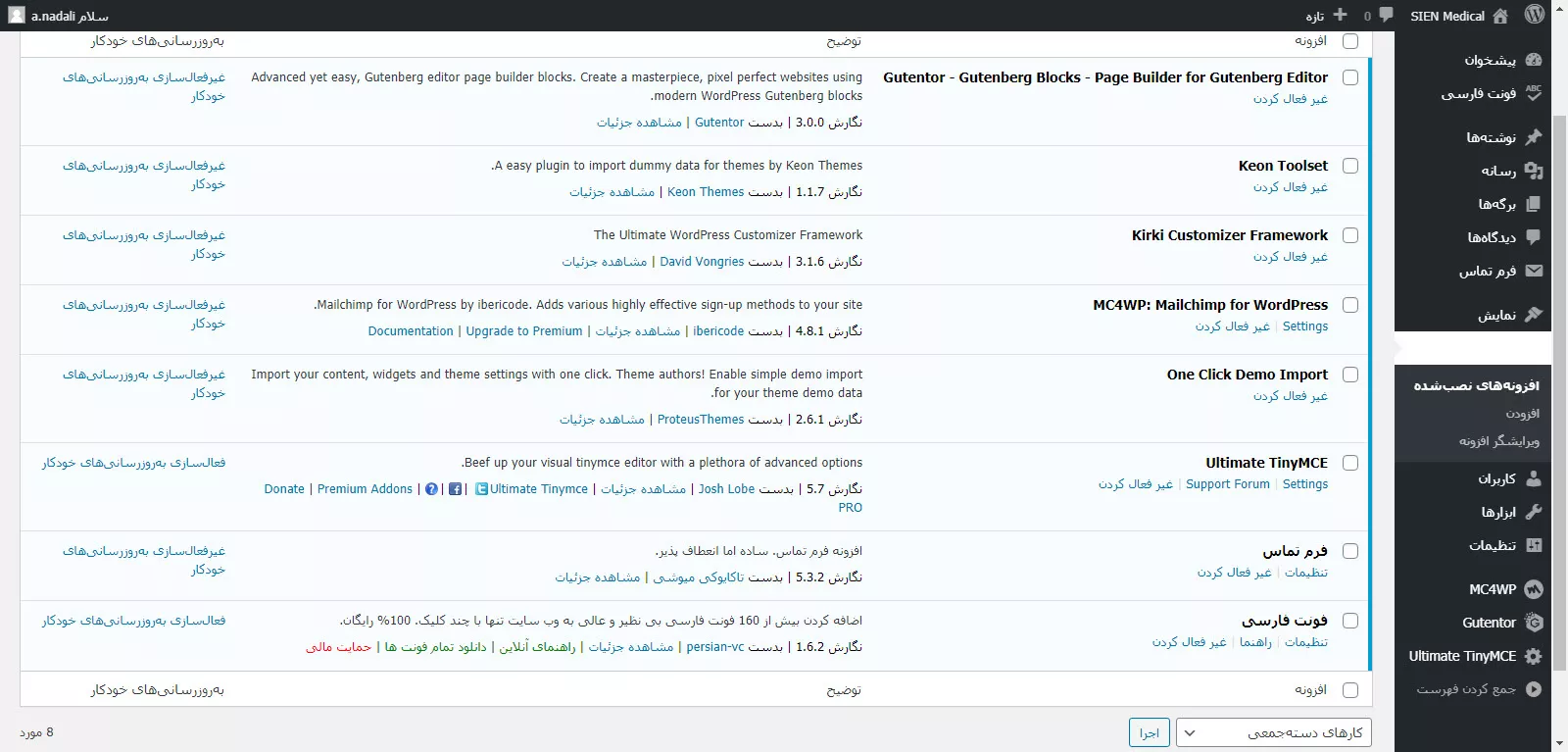
Task: Check the Ultimate TinyMCE plugin checkbox
Action: click(x=1350, y=463)
